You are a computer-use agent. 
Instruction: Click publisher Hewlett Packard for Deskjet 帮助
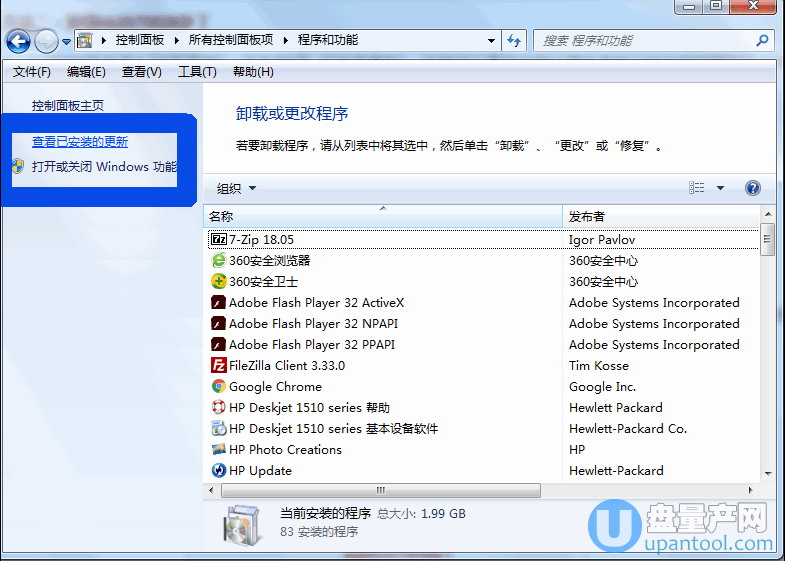pyautogui.click(x=616, y=408)
